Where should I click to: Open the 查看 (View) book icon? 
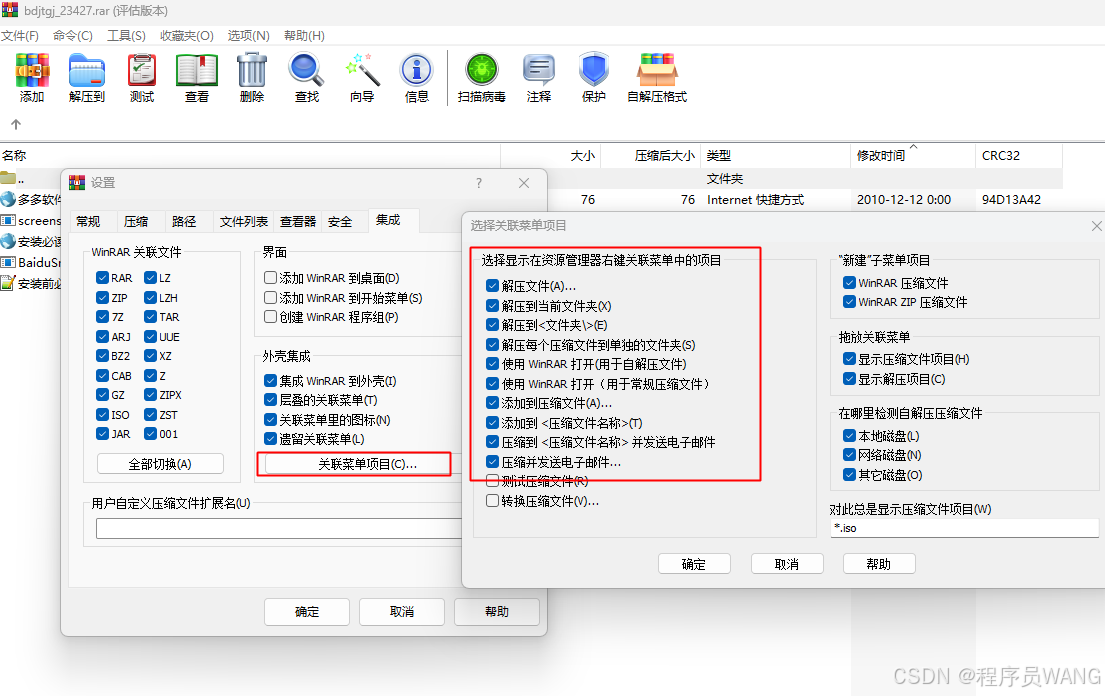click(197, 70)
